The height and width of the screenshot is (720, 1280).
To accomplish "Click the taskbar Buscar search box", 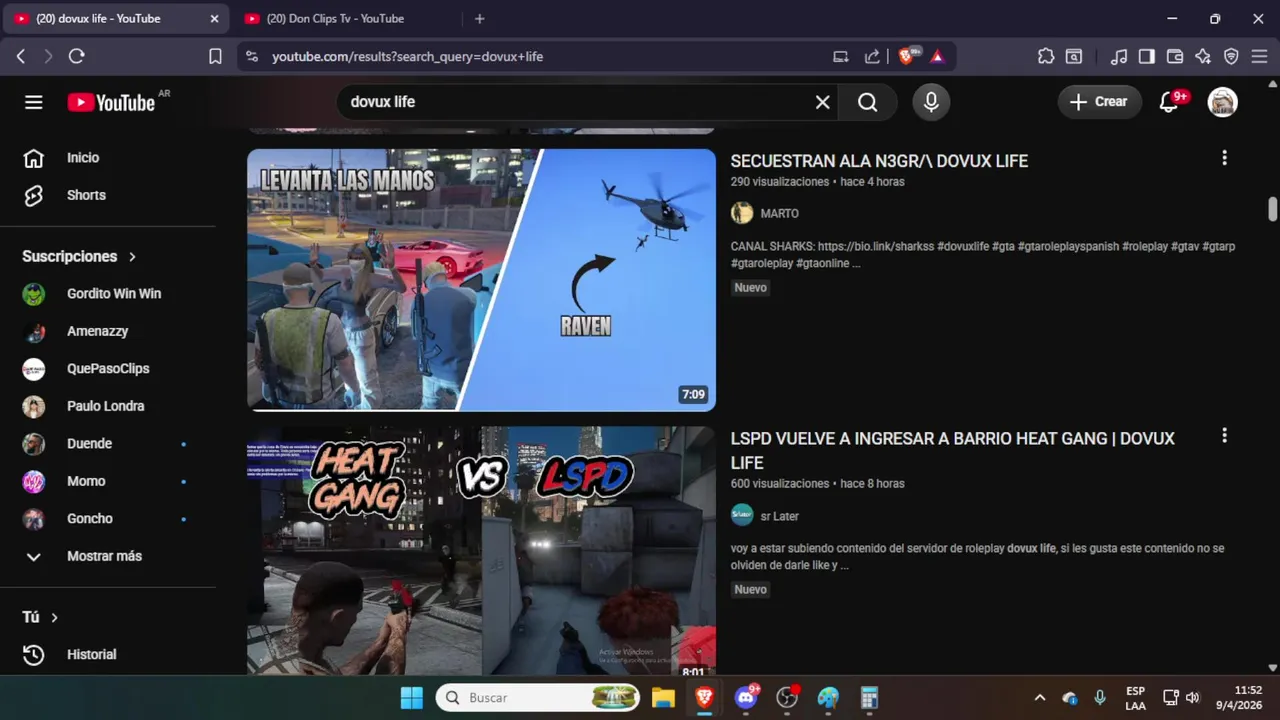I will point(538,698).
